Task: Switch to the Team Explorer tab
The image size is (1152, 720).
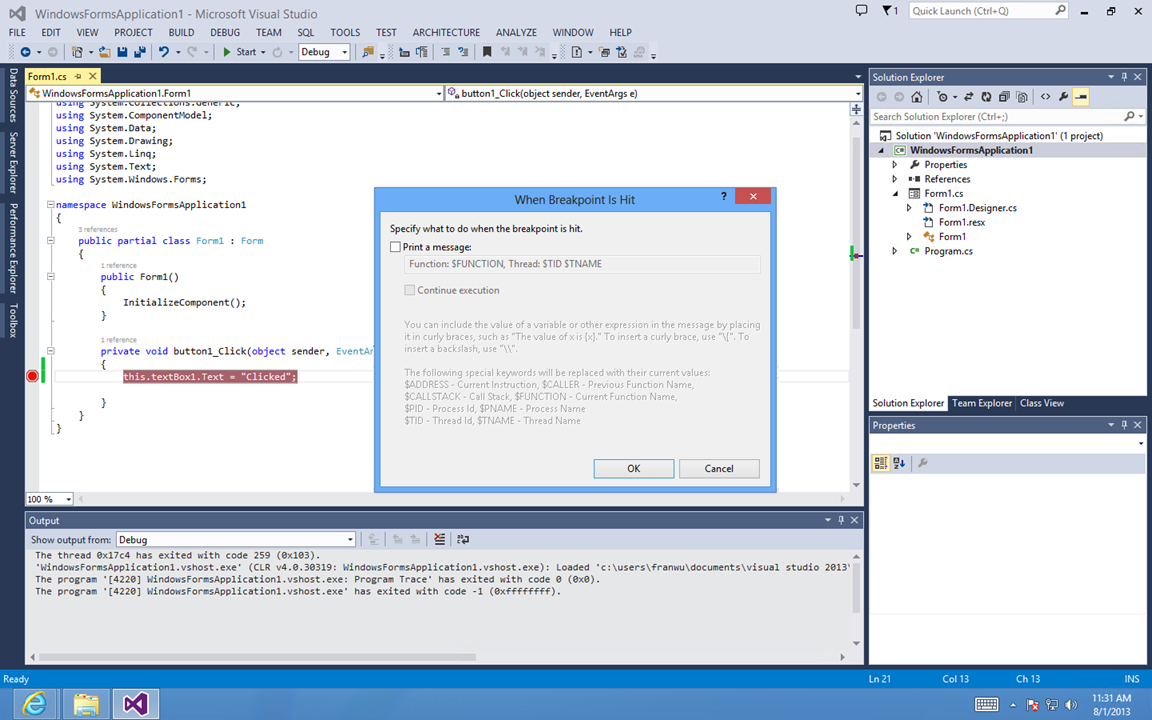Action: [981, 403]
